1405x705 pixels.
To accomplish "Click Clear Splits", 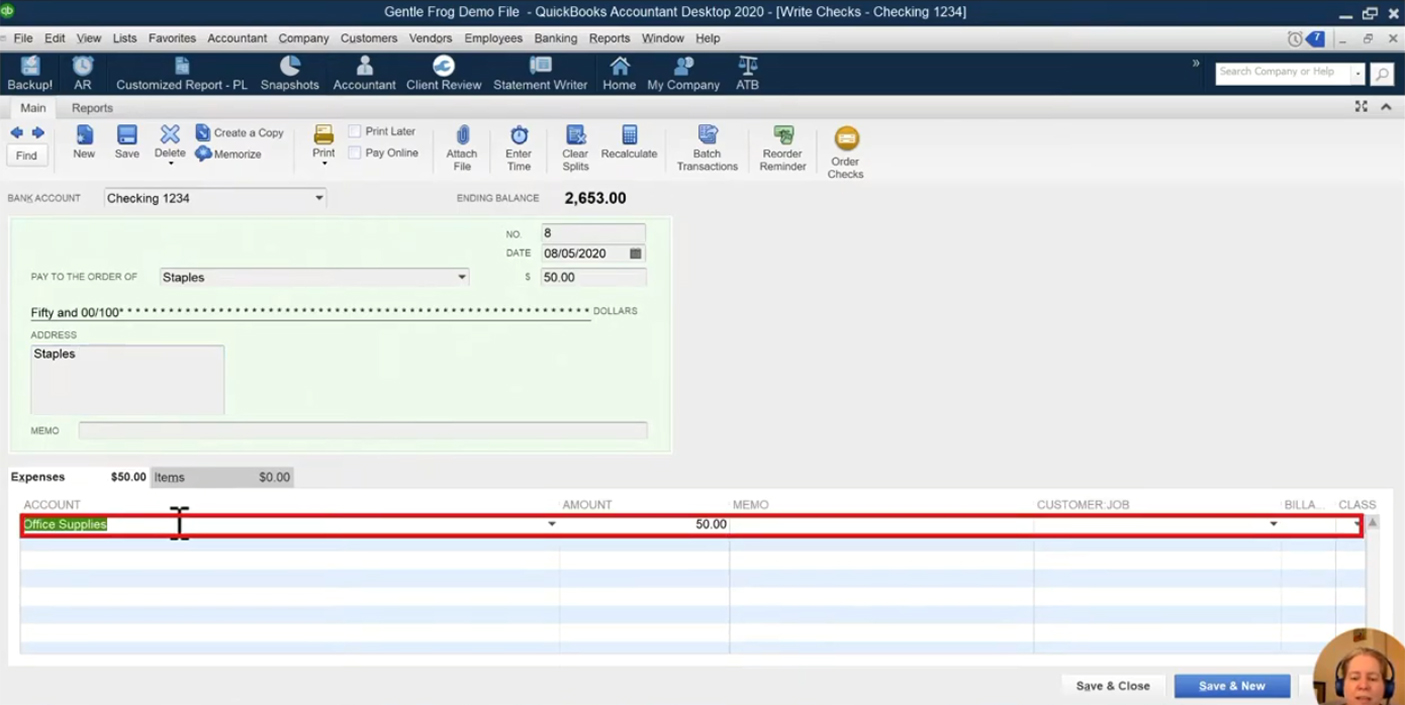I will [575, 148].
